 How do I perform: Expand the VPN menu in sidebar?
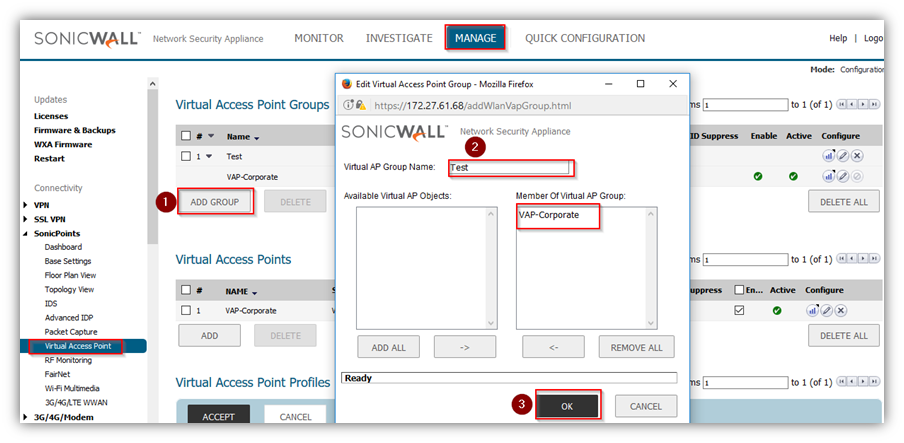[x=26, y=205]
